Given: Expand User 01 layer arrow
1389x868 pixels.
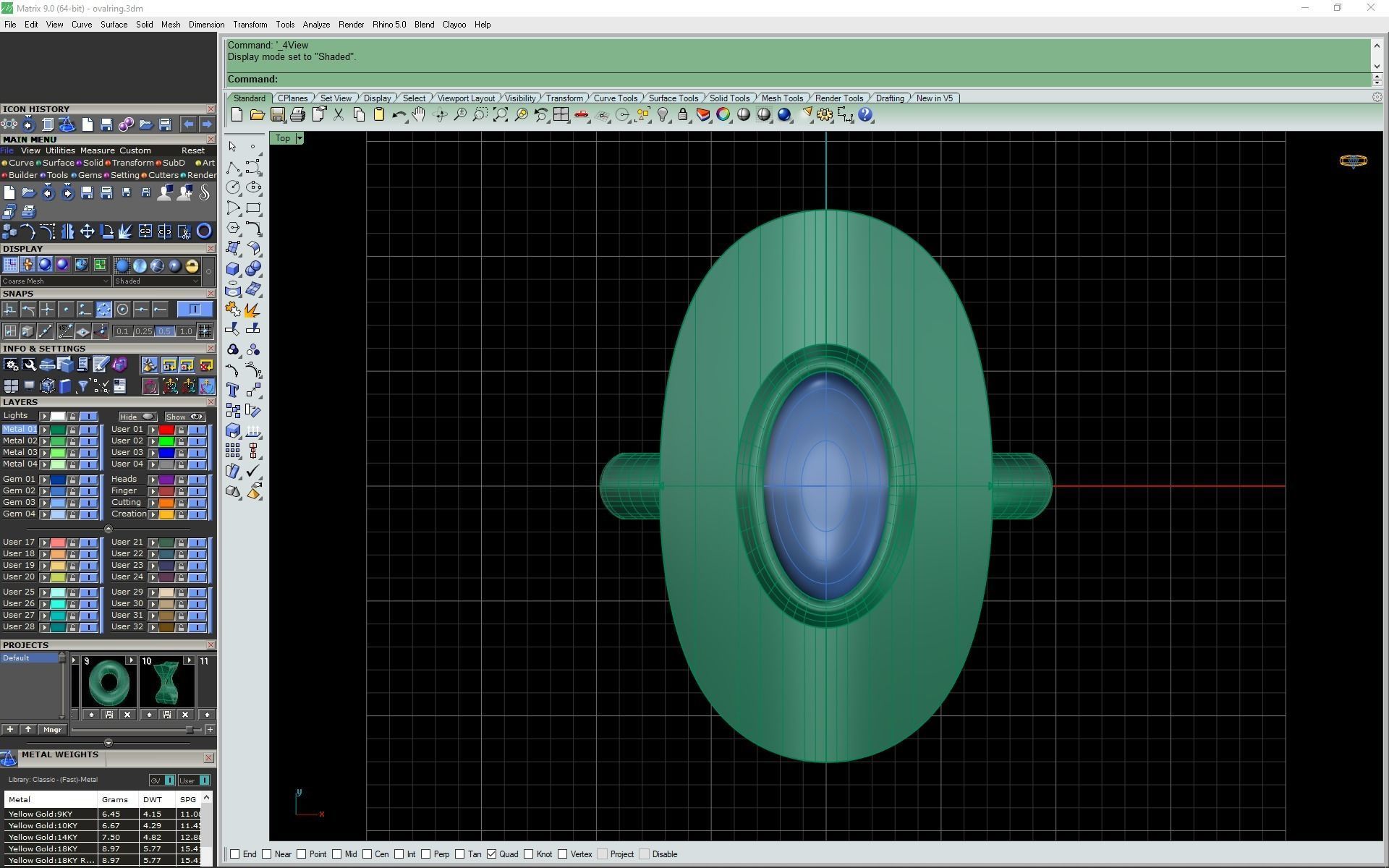Looking at the screenshot, I should click(153, 430).
